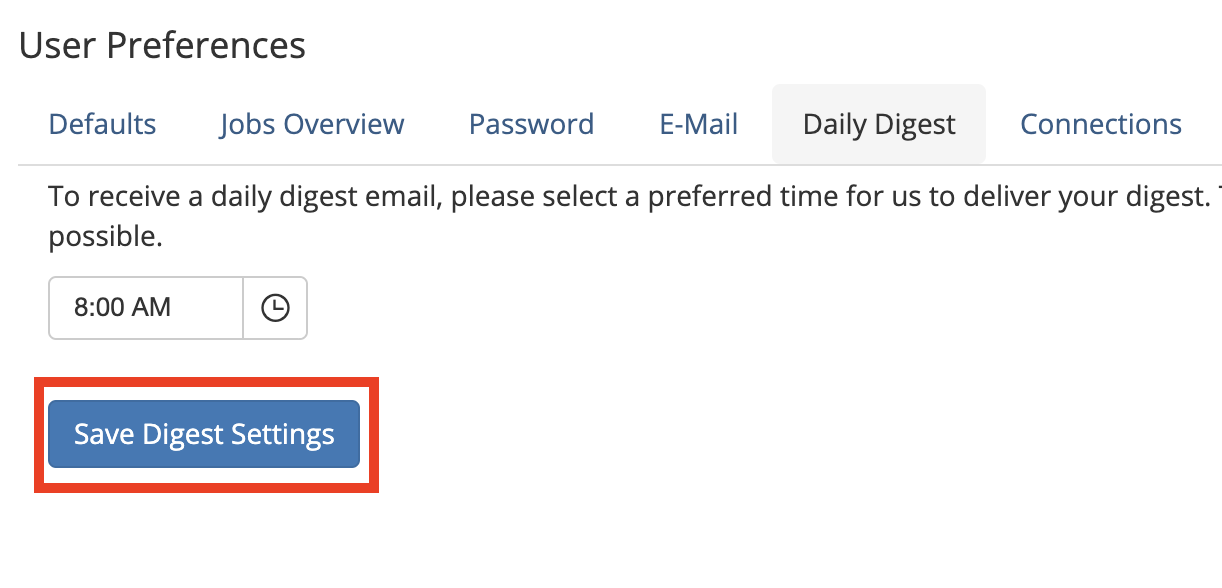
Task: Click the 8:00 AM time field
Action: click(146, 308)
